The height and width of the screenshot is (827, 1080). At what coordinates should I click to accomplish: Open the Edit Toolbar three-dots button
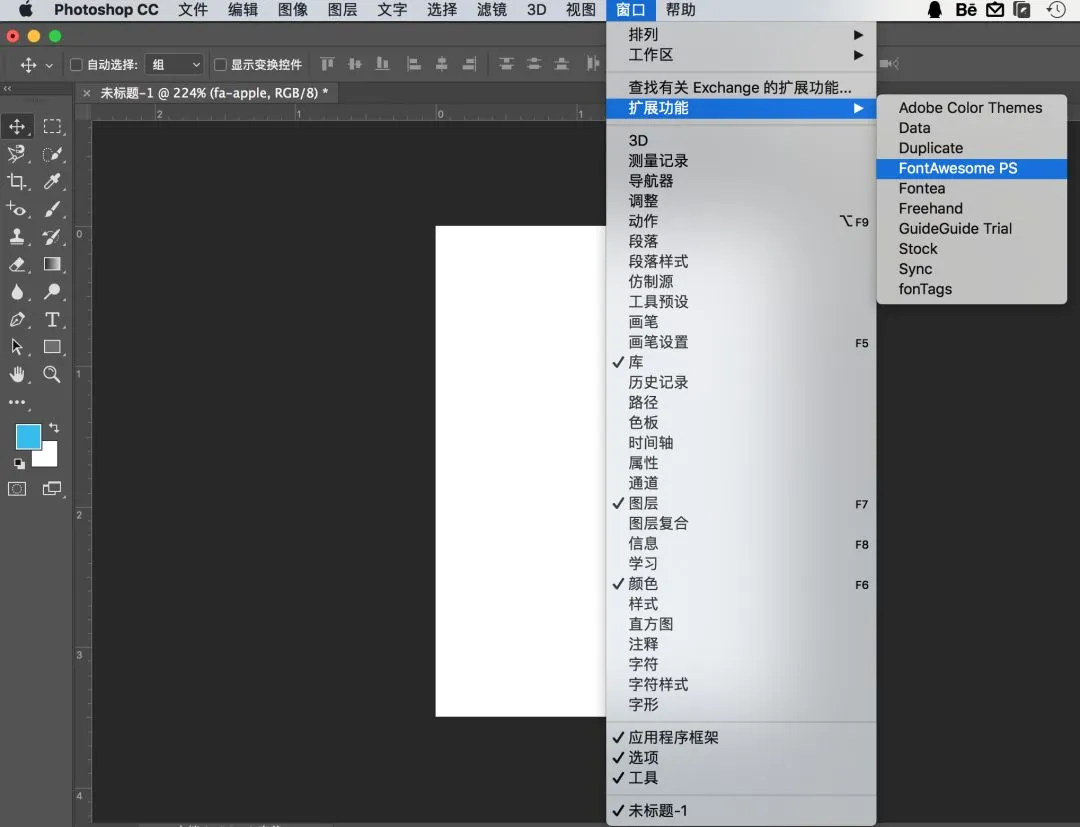tap(17, 402)
